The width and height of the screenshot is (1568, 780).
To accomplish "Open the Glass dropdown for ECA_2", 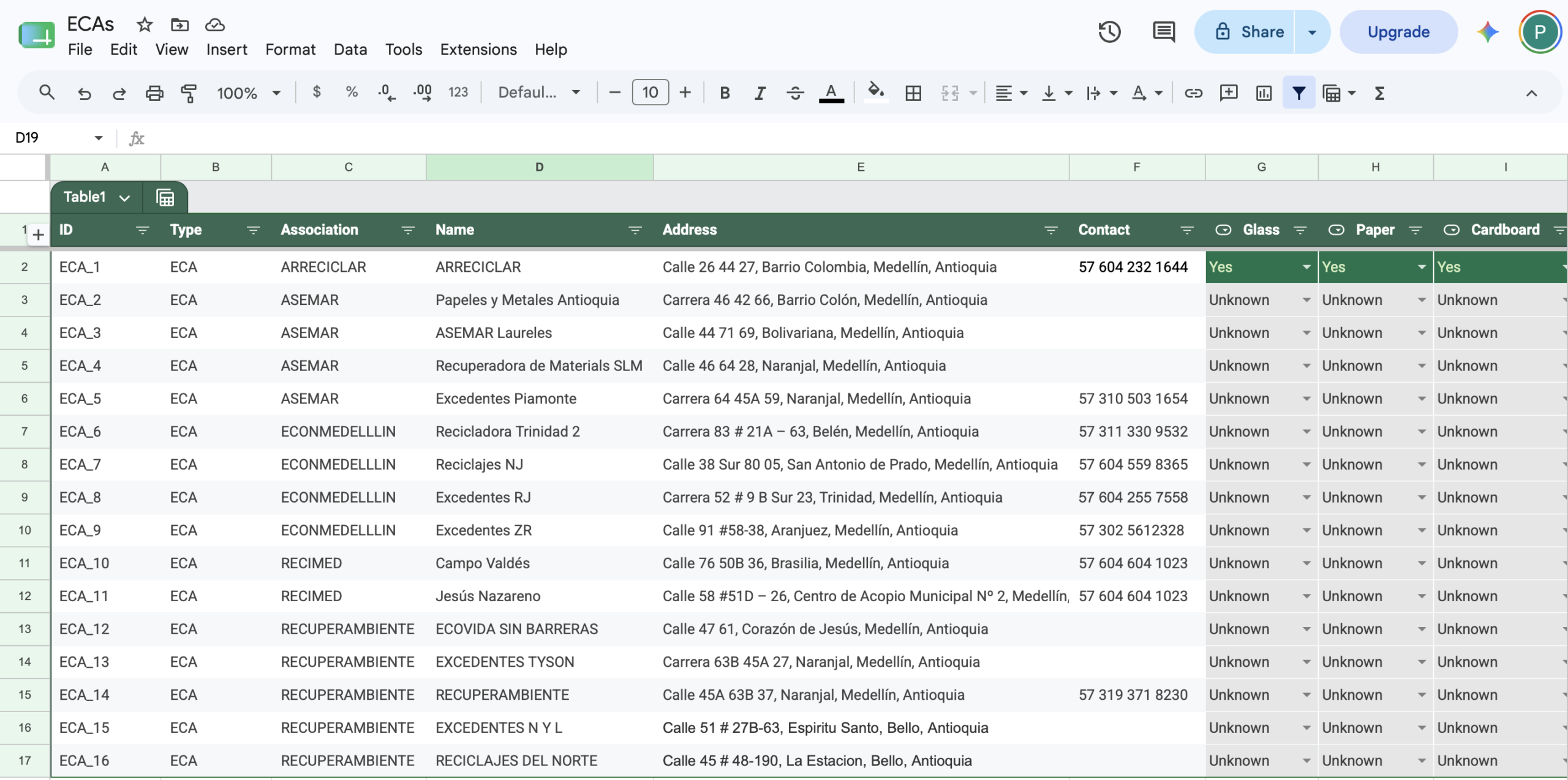I will (x=1306, y=300).
